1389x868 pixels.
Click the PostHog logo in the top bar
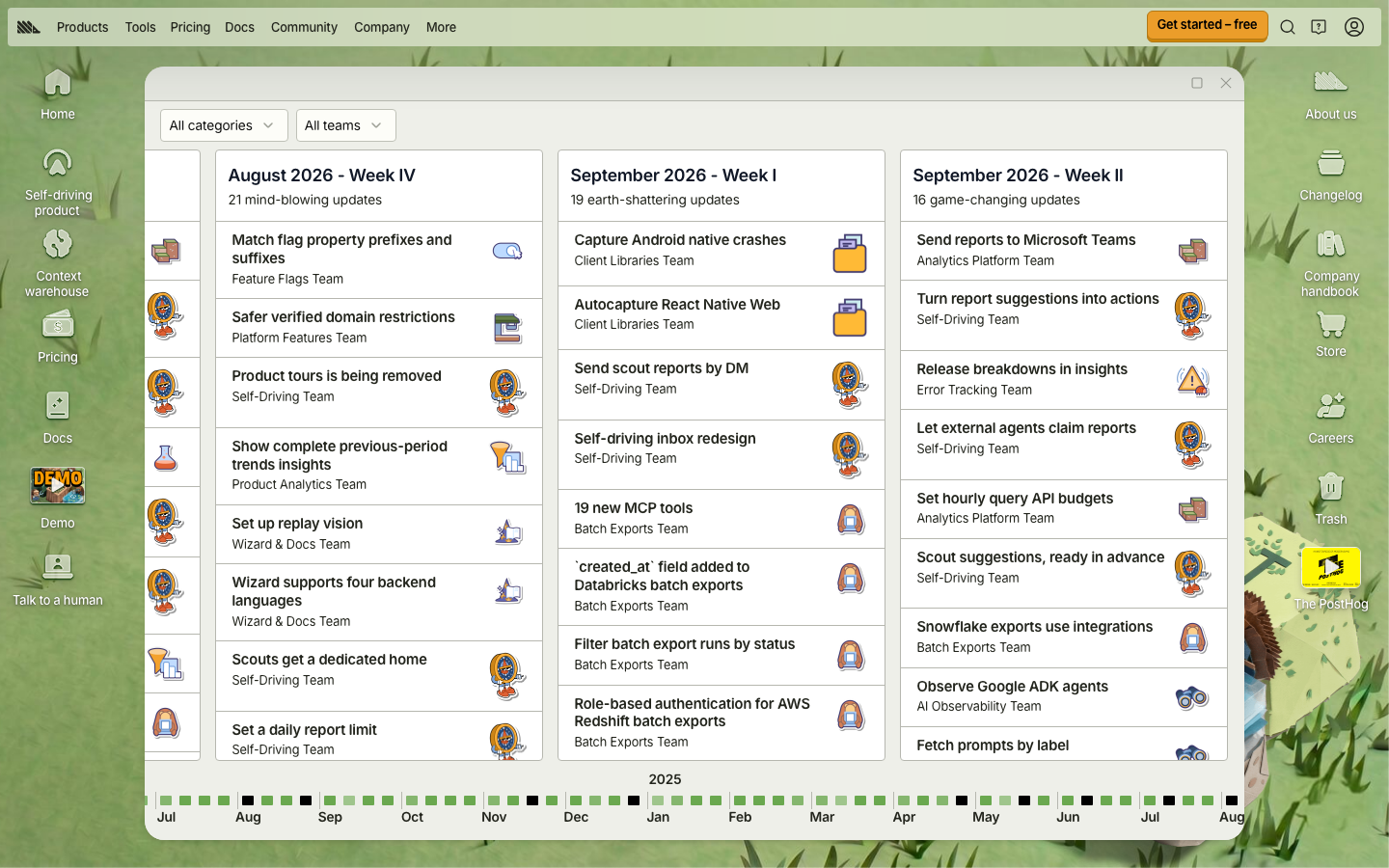pyautogui.click(x=29, y=27)
